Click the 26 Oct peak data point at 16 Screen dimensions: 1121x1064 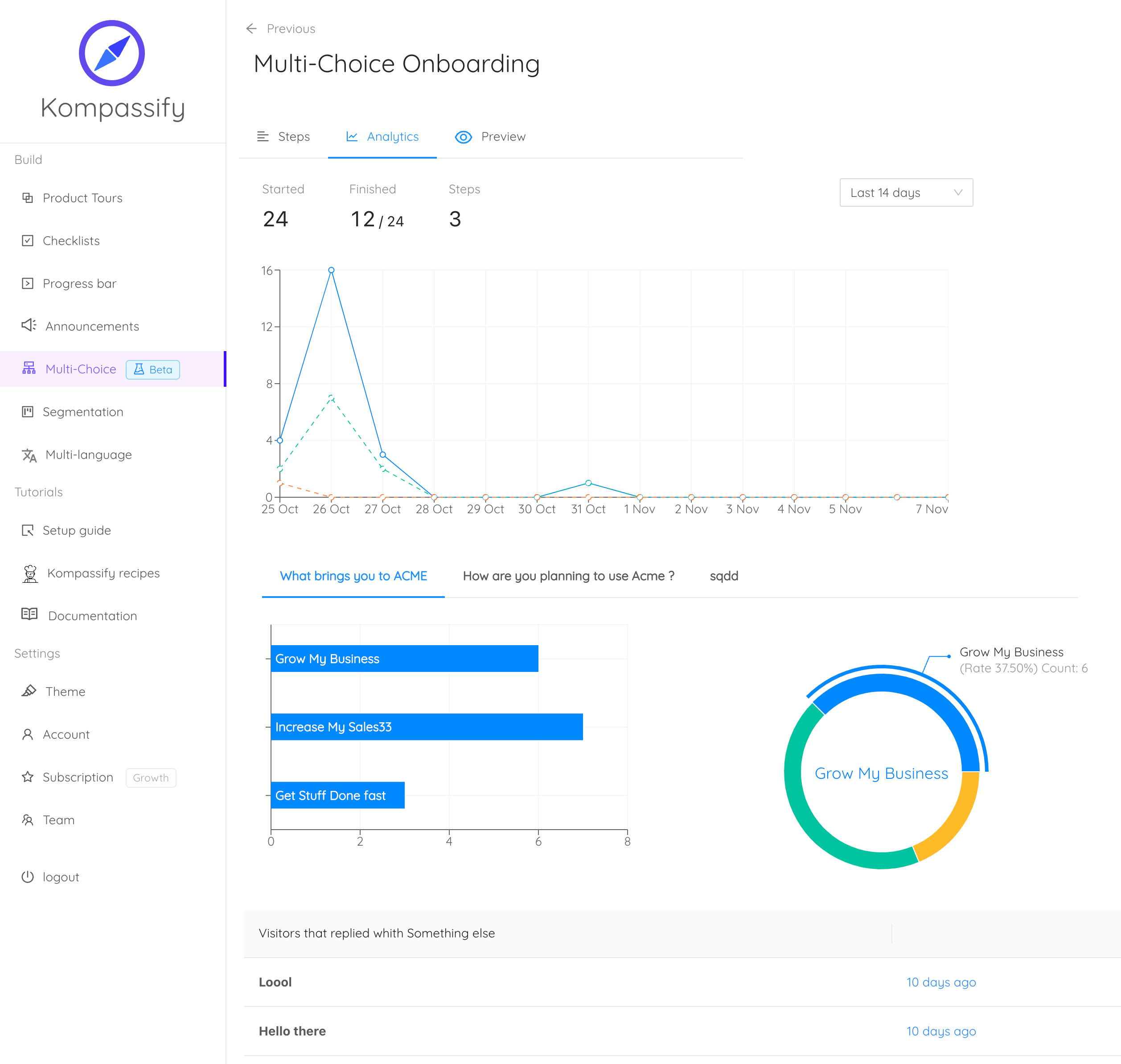click(331, 270)
